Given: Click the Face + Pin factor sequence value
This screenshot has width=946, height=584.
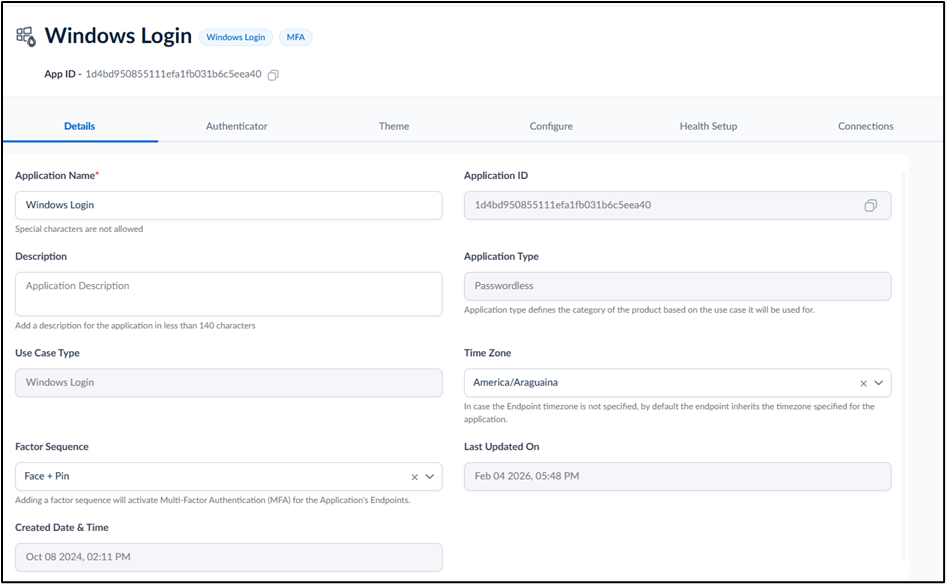Looking at the screenshot, I should point(47,476).
